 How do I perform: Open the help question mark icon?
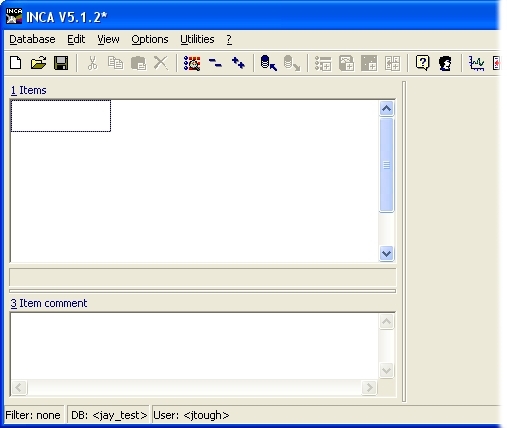[x=422, y=63]
